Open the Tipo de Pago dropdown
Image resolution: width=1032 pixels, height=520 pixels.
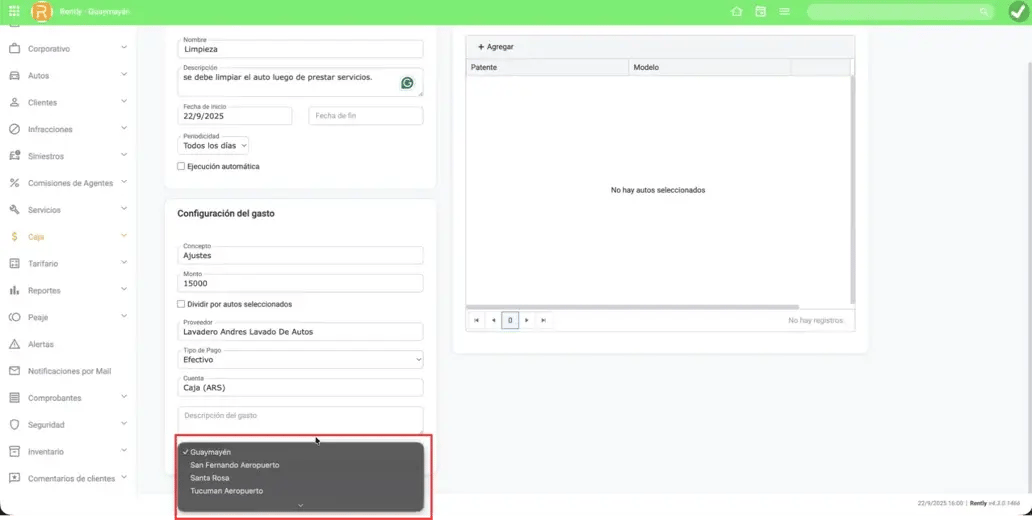pyautogui.click(x=300, y=359)
